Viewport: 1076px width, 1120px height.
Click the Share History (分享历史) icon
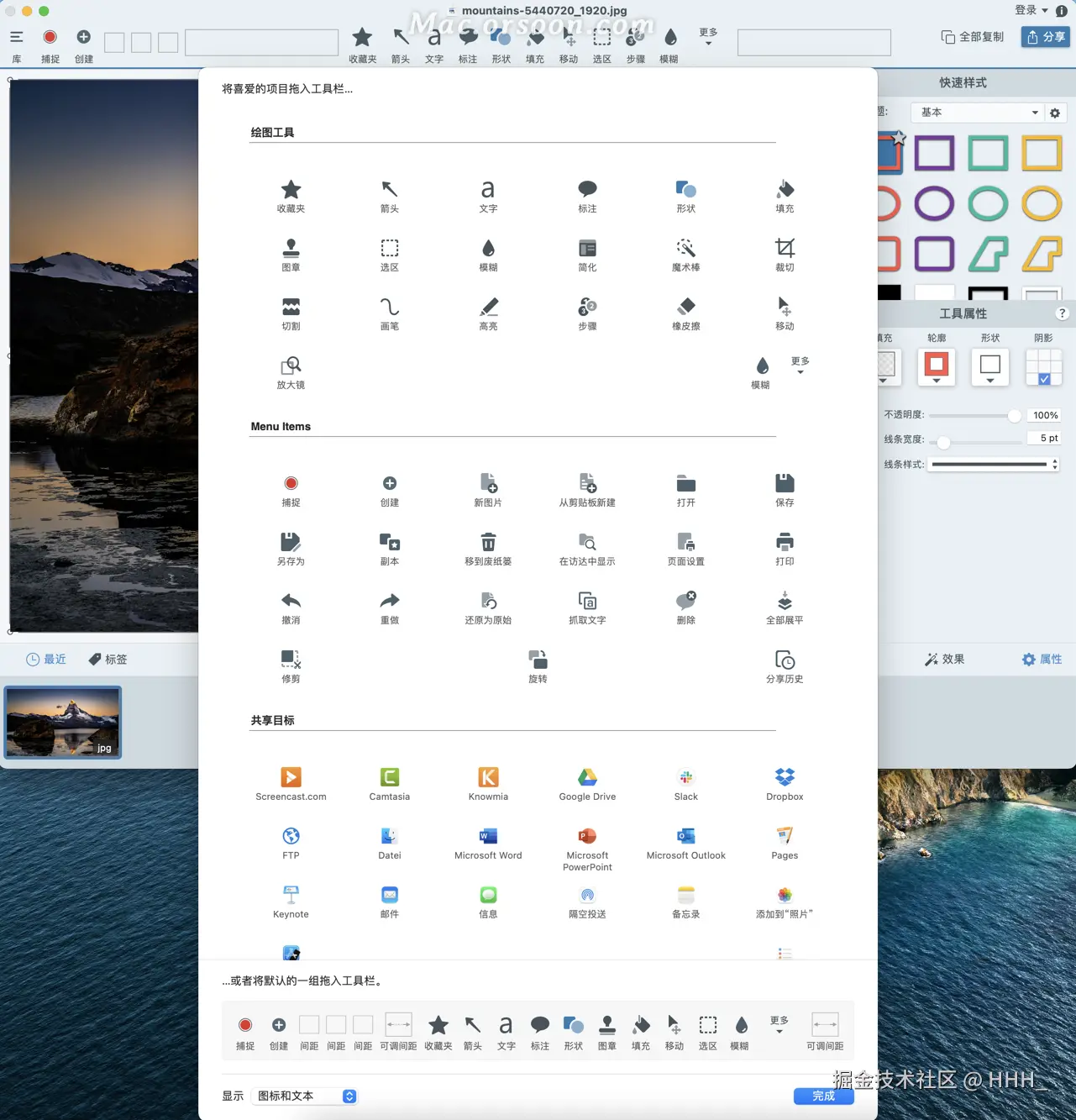point(785,660)
